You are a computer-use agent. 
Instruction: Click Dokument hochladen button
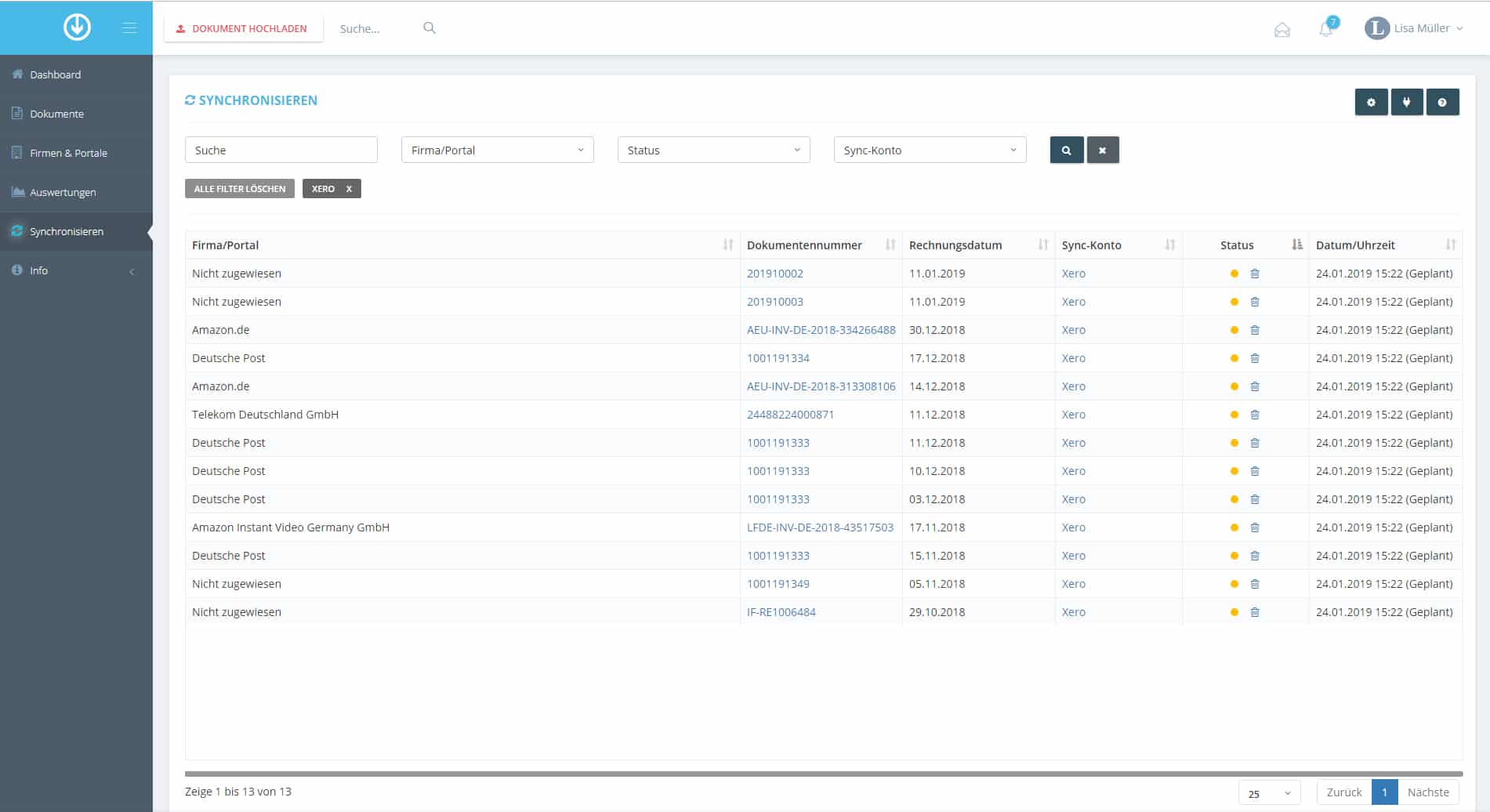[244, 28]
